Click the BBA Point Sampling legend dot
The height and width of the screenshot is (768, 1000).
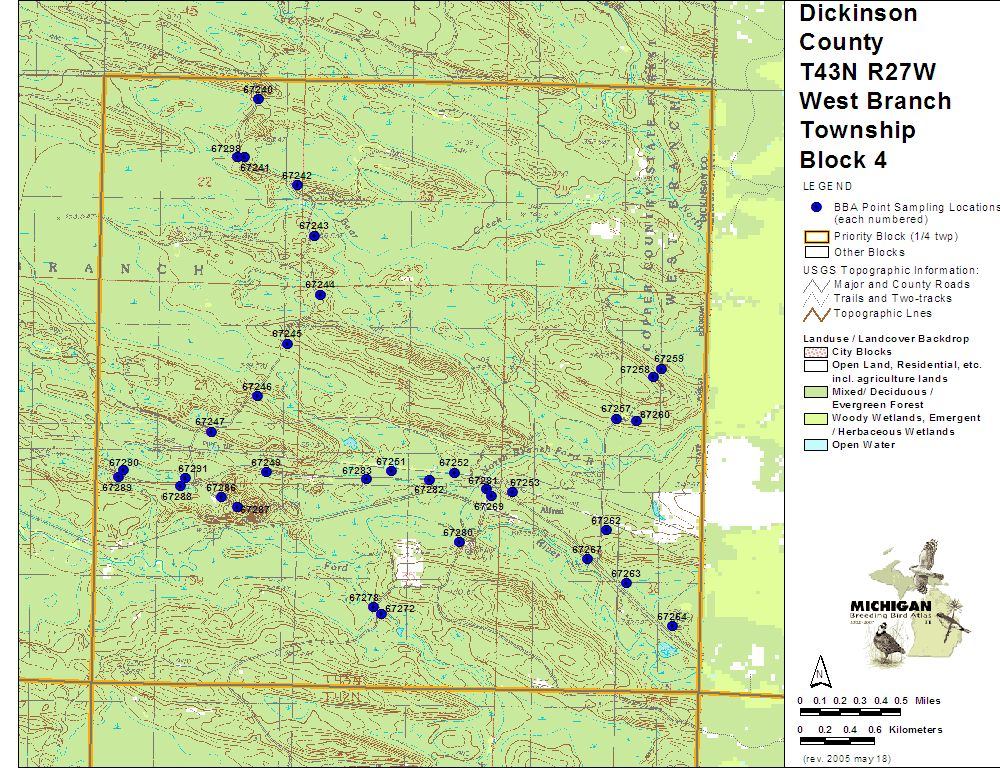[x=816, y=206]
